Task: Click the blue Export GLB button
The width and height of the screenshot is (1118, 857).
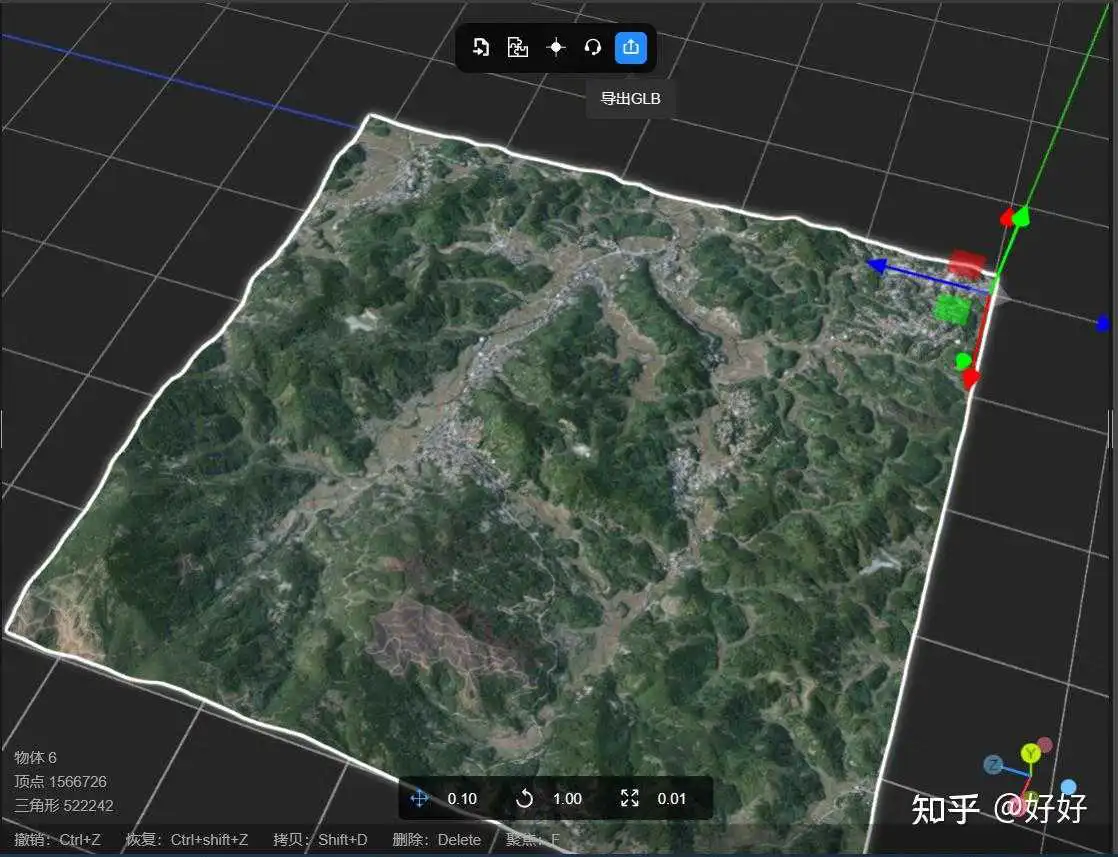Action: point(631,47)
